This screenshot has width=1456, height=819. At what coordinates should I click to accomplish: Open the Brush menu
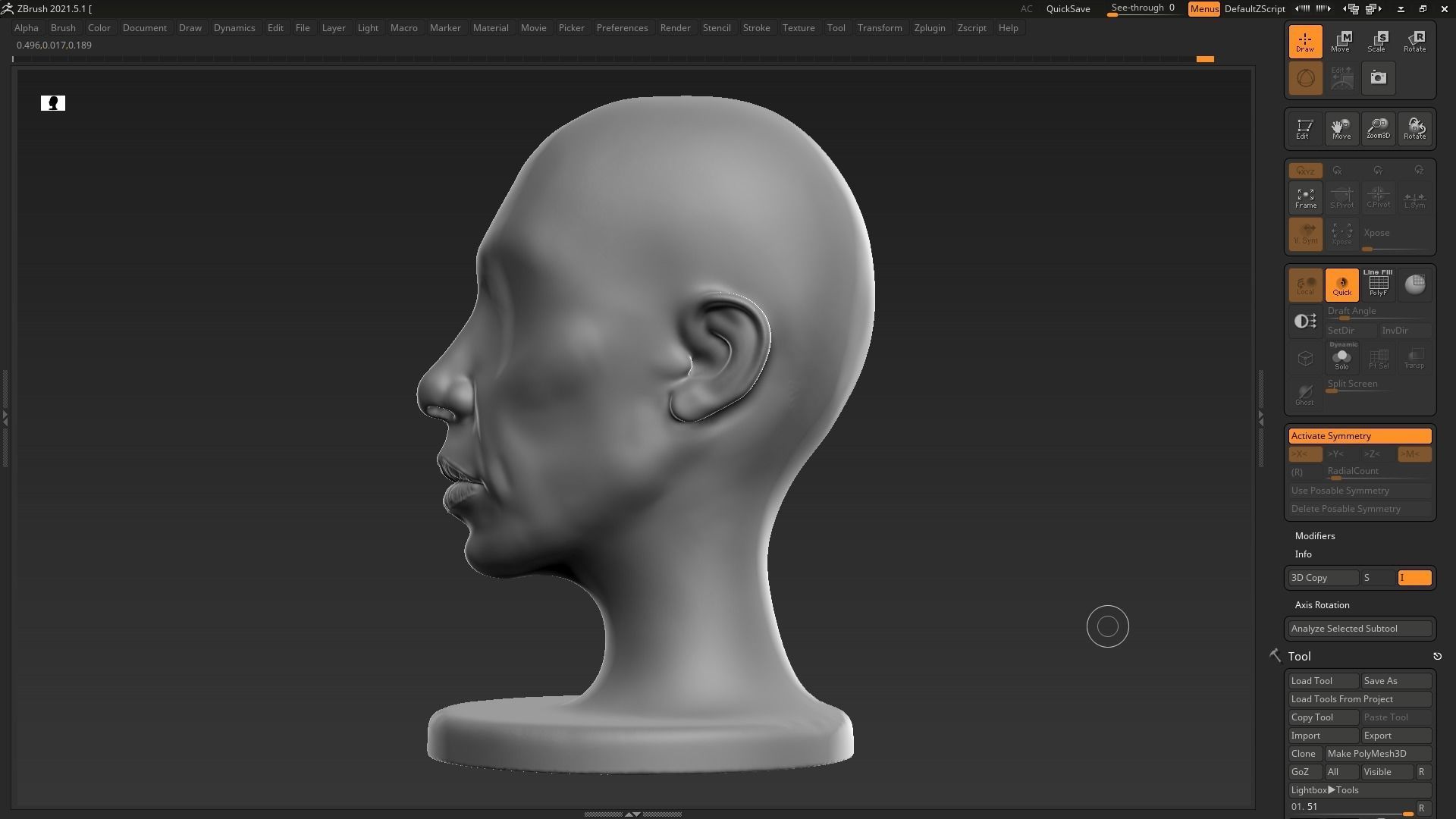(x=63, y=28)
